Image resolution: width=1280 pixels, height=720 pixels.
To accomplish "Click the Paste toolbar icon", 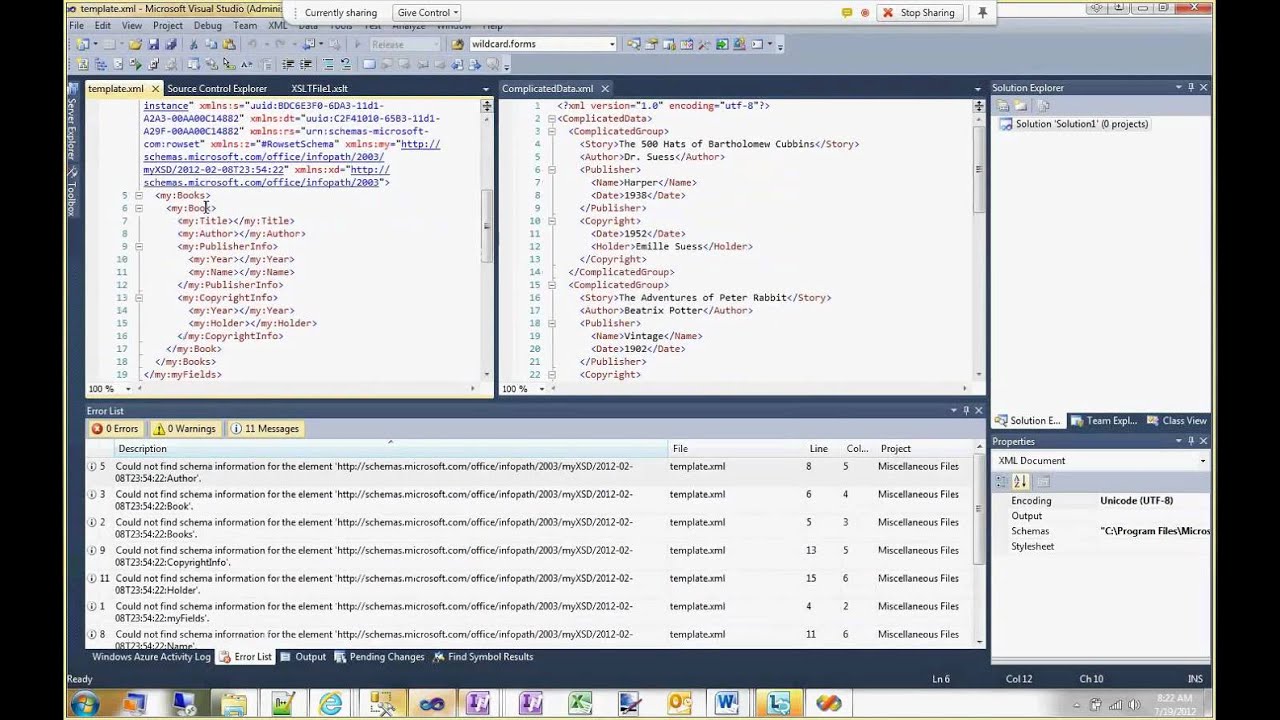I will tap(229, 44).
